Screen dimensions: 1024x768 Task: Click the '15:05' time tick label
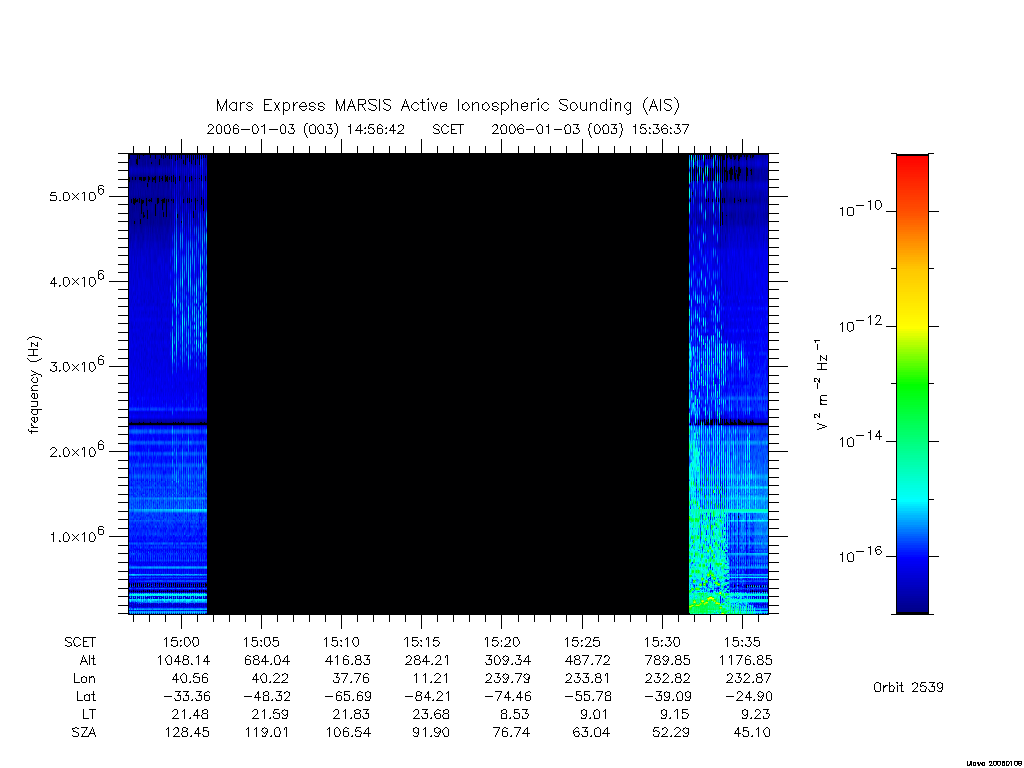click(261, 642)
